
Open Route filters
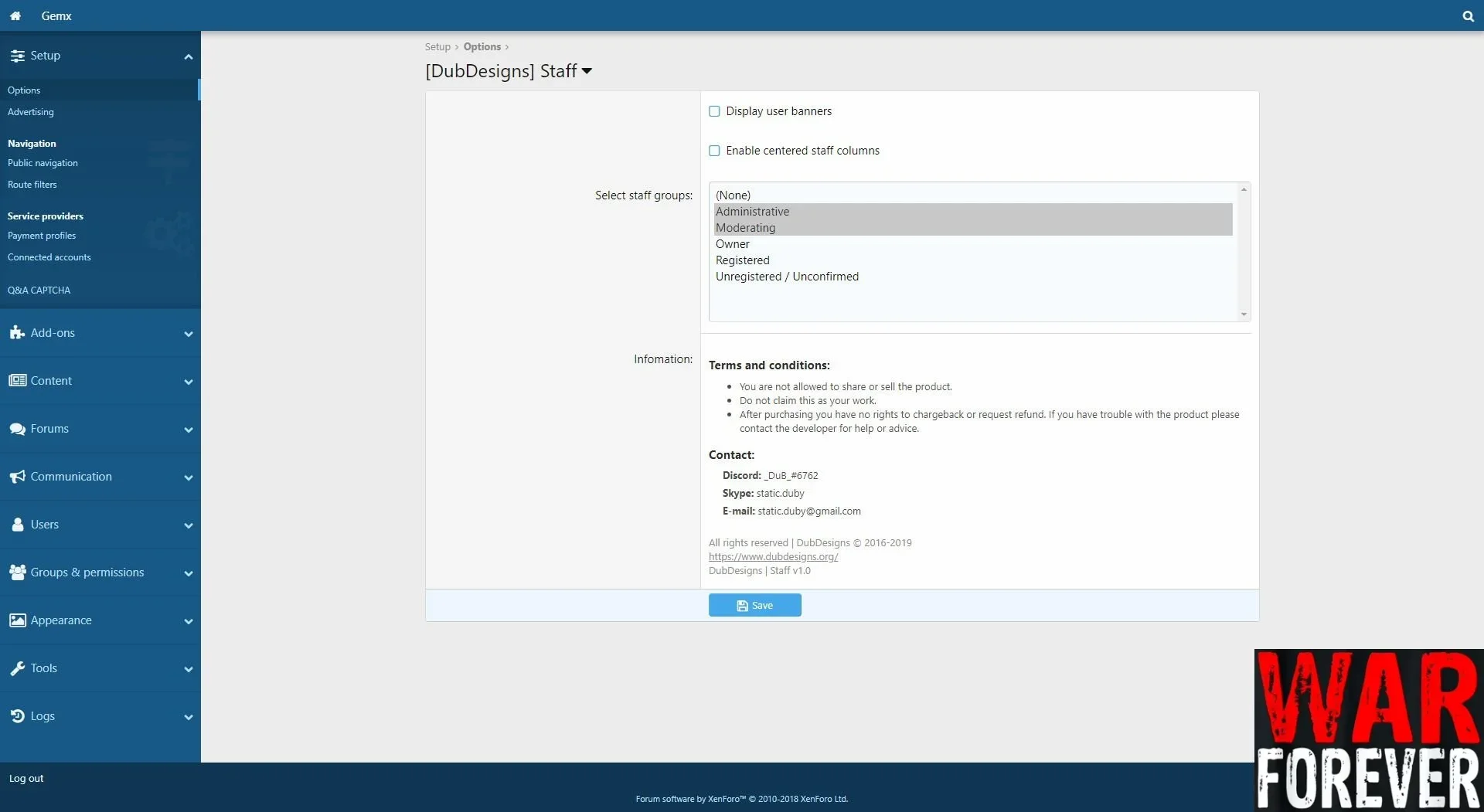(32, 185)
